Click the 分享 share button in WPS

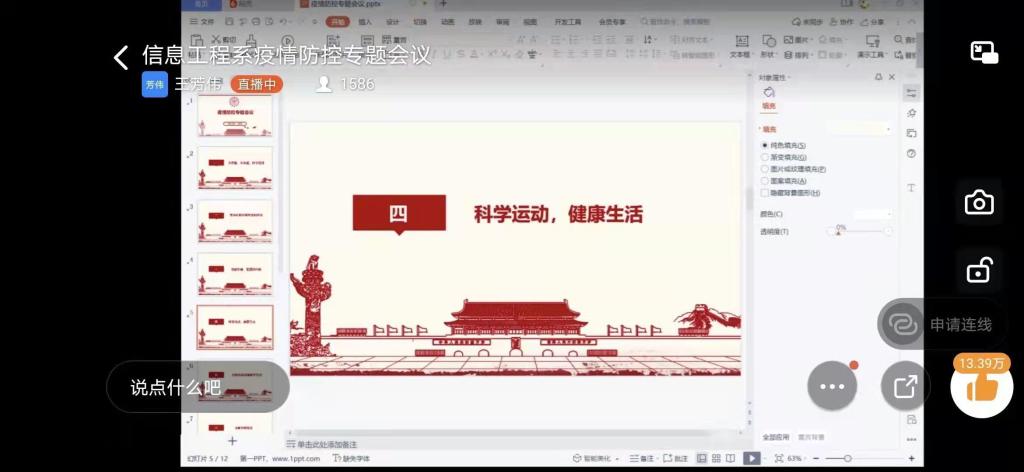pyautogui.click(x=872, y=22)
